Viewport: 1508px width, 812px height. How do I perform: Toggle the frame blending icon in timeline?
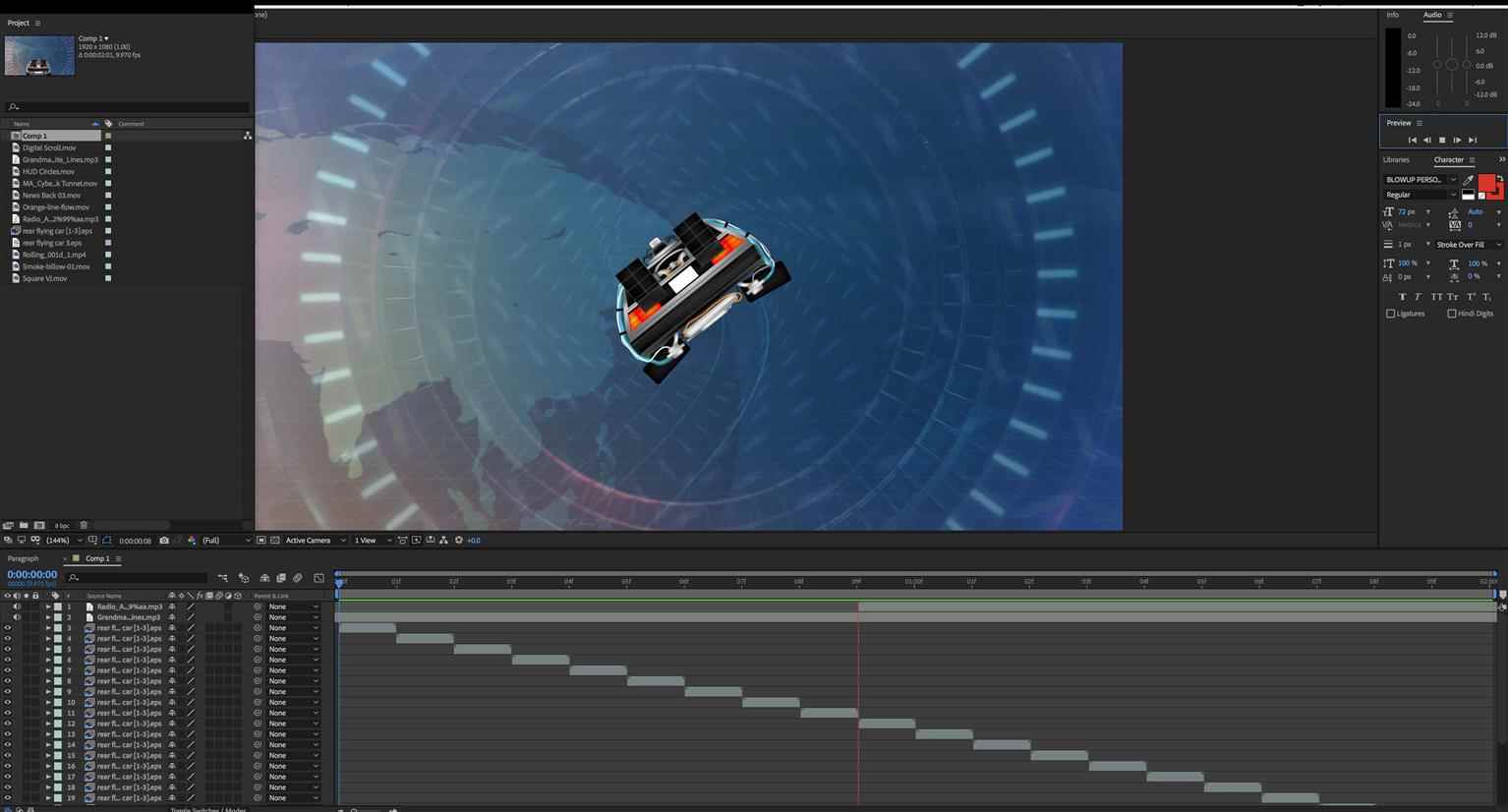click(281, 578)
